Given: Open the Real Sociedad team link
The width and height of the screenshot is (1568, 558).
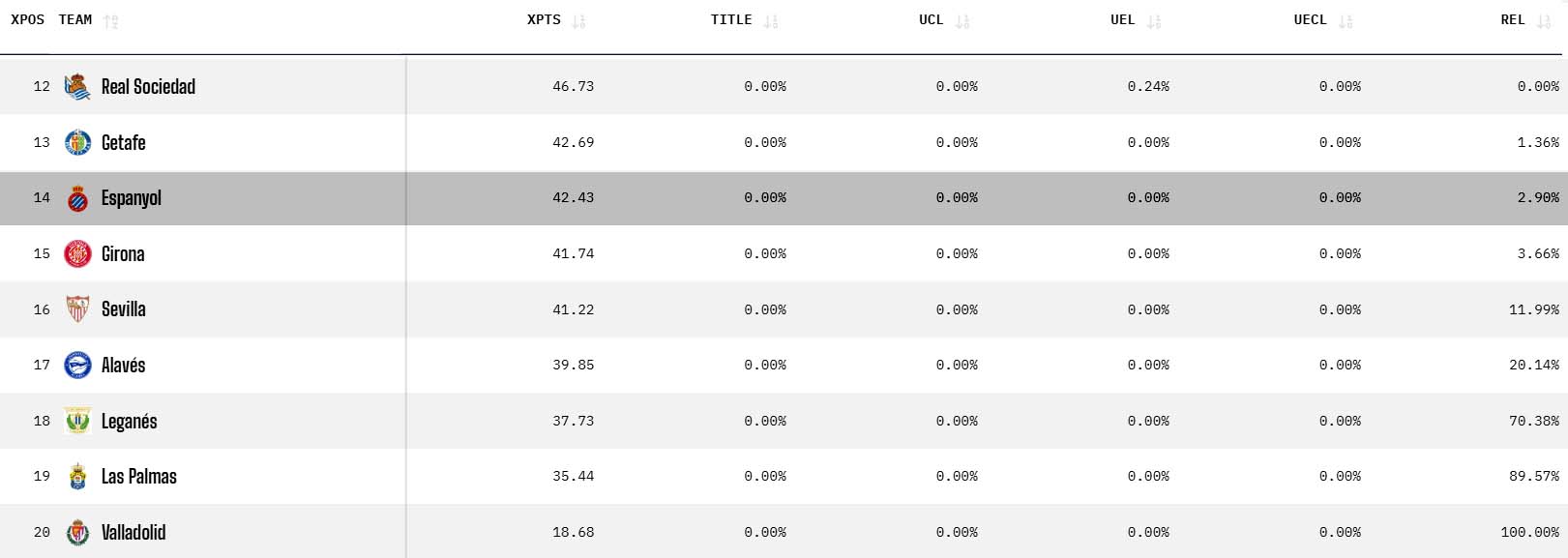Looking at the screenshot, I should (148, 87).
